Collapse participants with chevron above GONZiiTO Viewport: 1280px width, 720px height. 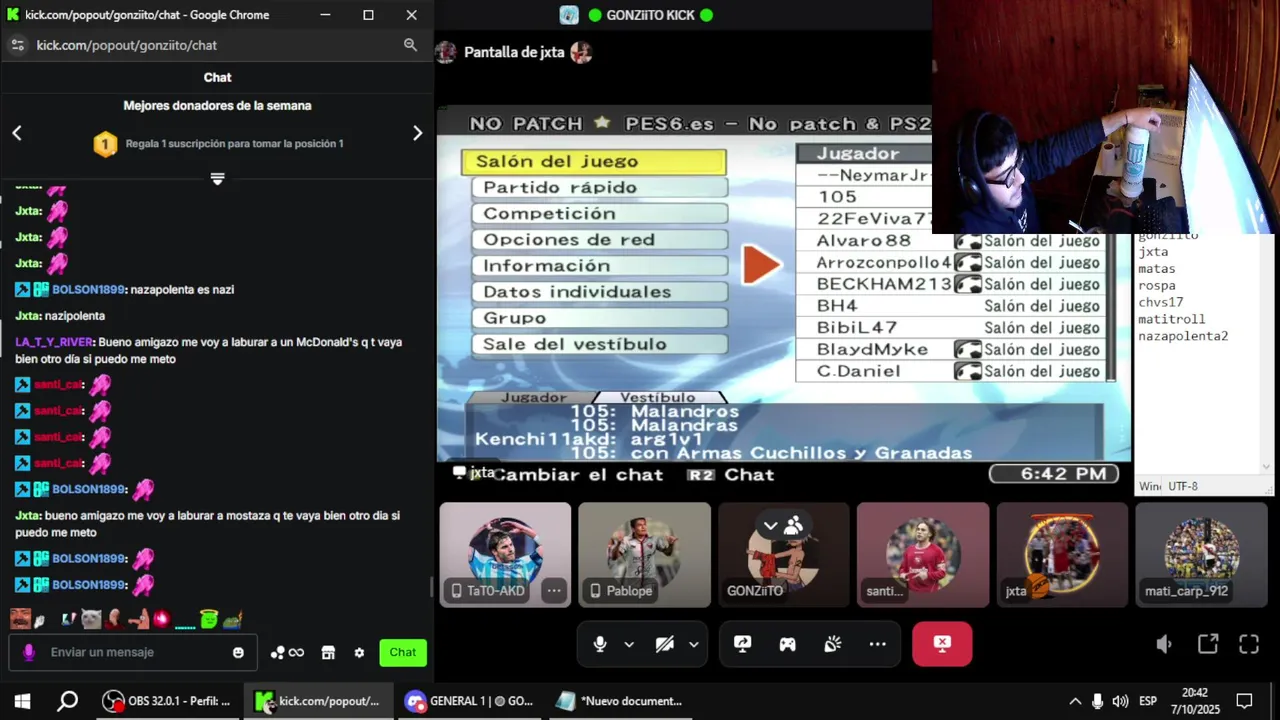pyautogui.click(x=770, y=525)
